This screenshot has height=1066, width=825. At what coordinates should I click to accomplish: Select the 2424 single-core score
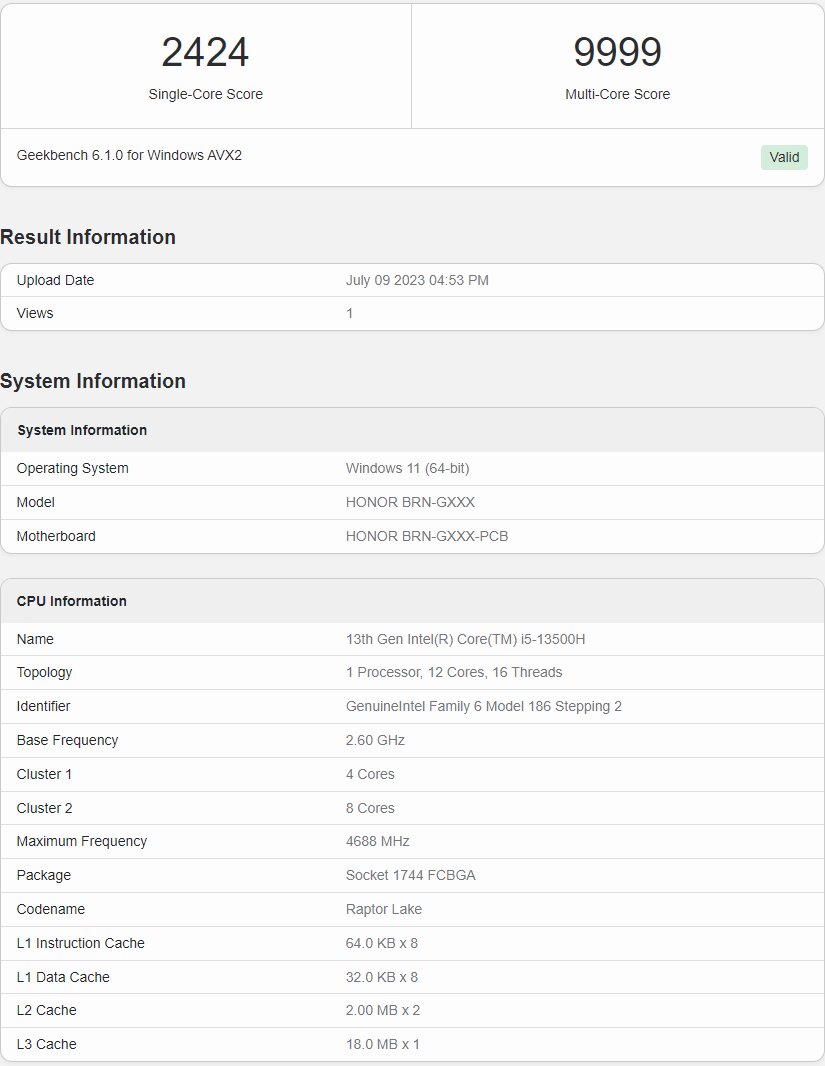(x=205, y=52)
